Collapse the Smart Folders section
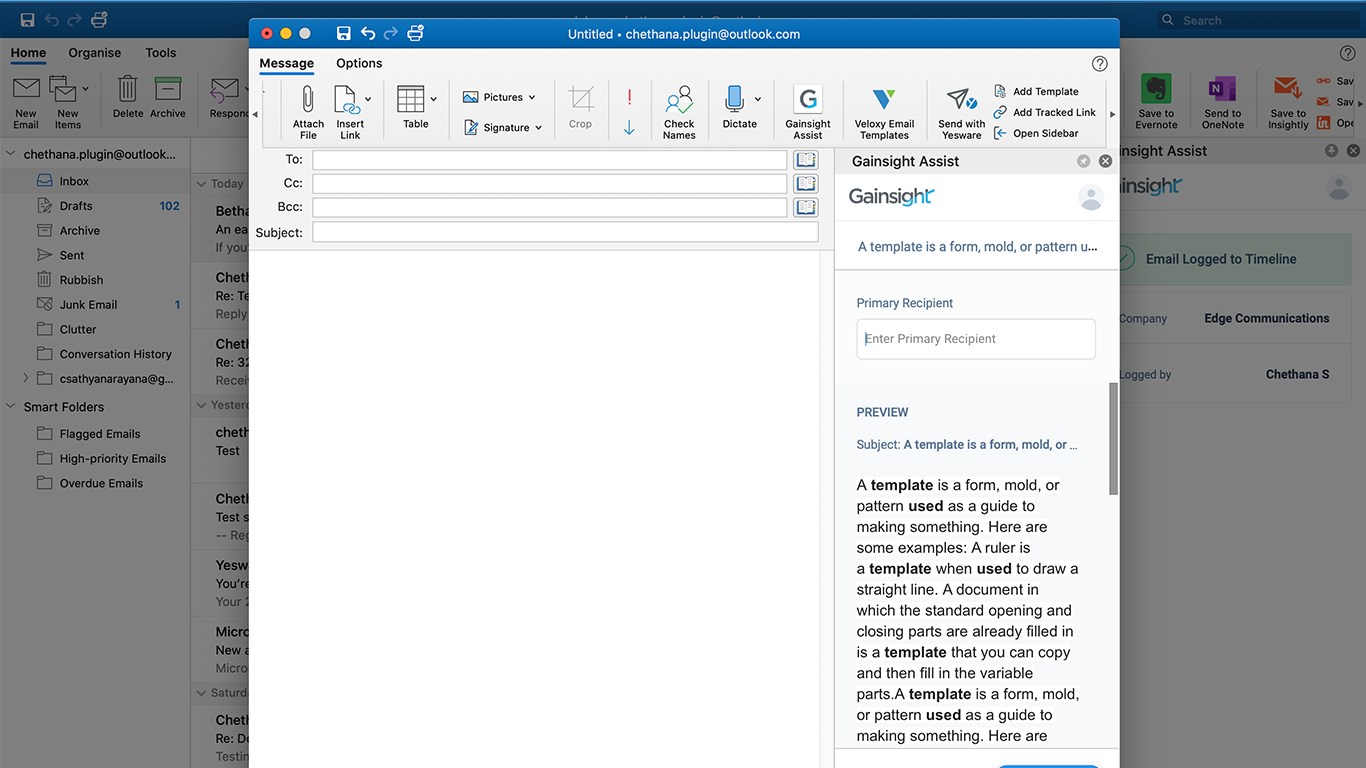This screenshot has height=768, width=1366. coord(12,407)
